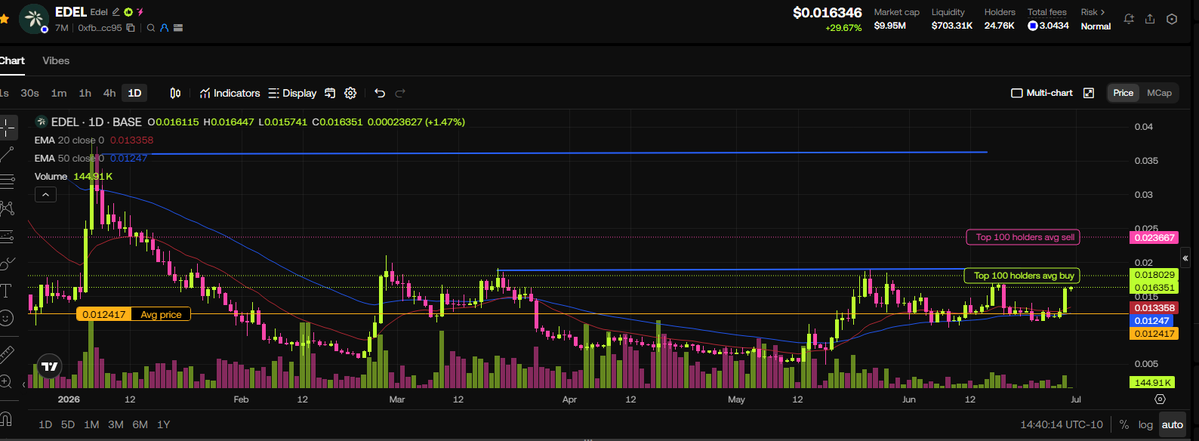Click the 0xfb...cc95 contract address

coord(100,28)
